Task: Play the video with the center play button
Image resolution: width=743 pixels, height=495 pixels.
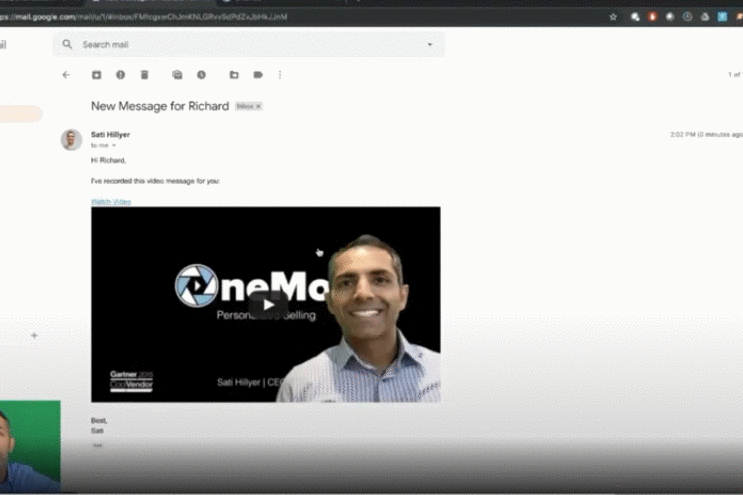Action: (x=269, y=305)
